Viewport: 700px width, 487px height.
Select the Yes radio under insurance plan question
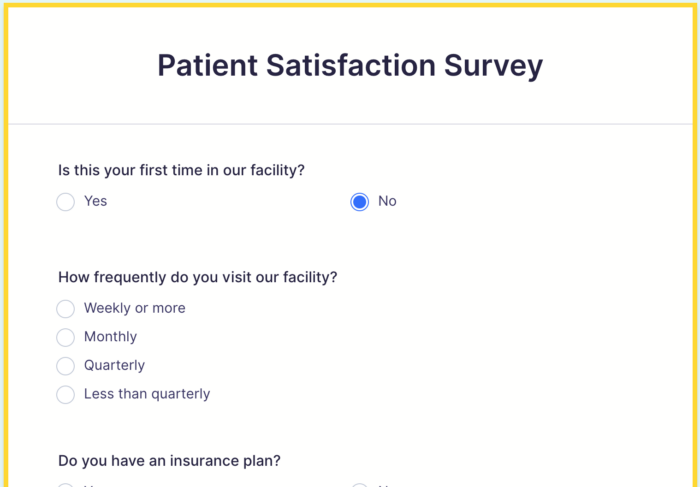click(66, 485)
